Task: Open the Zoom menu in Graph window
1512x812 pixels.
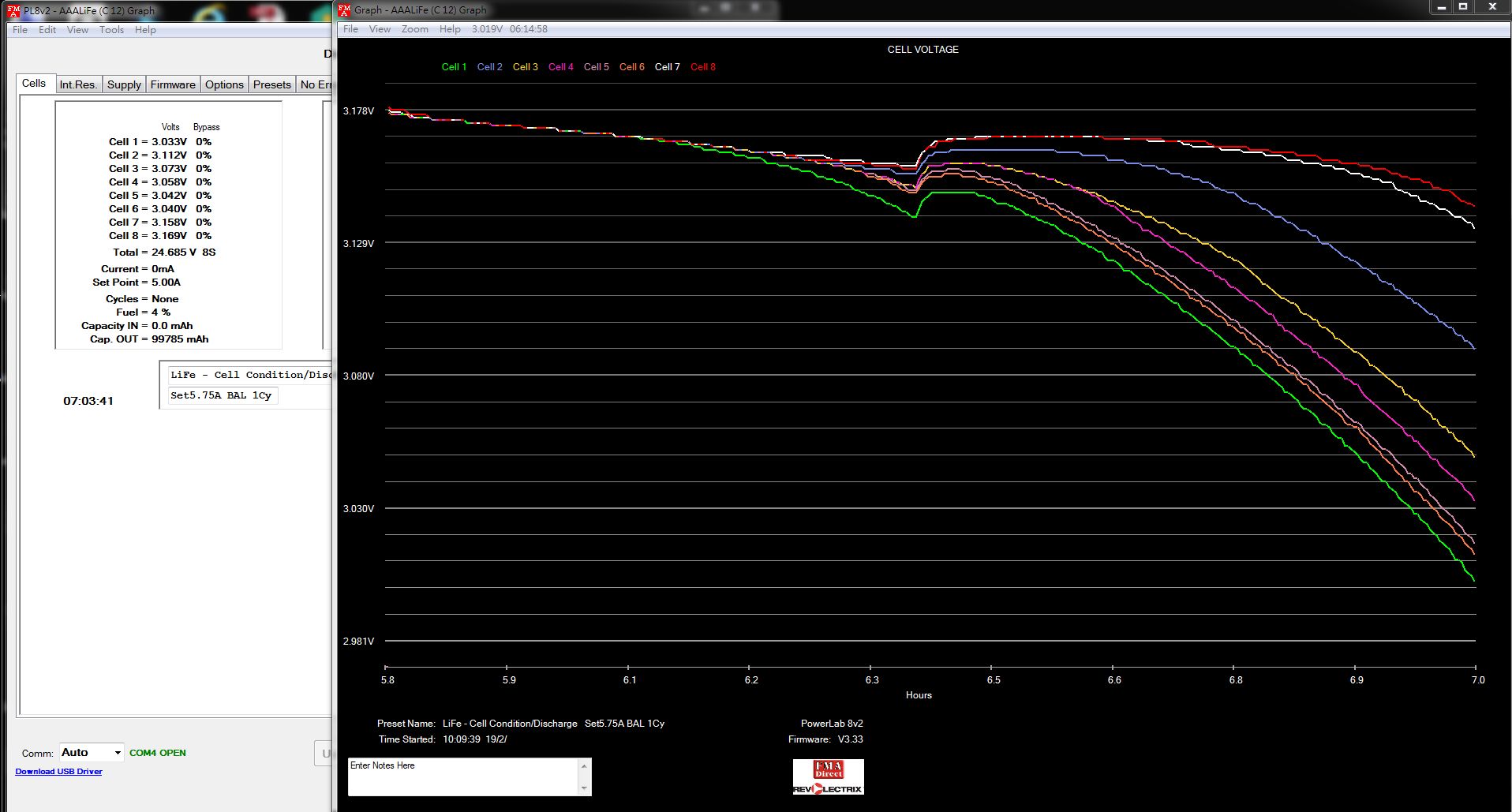Action: click(414, 29)
